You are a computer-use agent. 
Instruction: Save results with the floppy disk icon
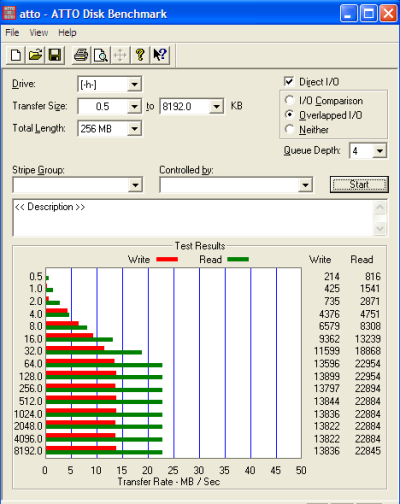(x=55, y=55)
